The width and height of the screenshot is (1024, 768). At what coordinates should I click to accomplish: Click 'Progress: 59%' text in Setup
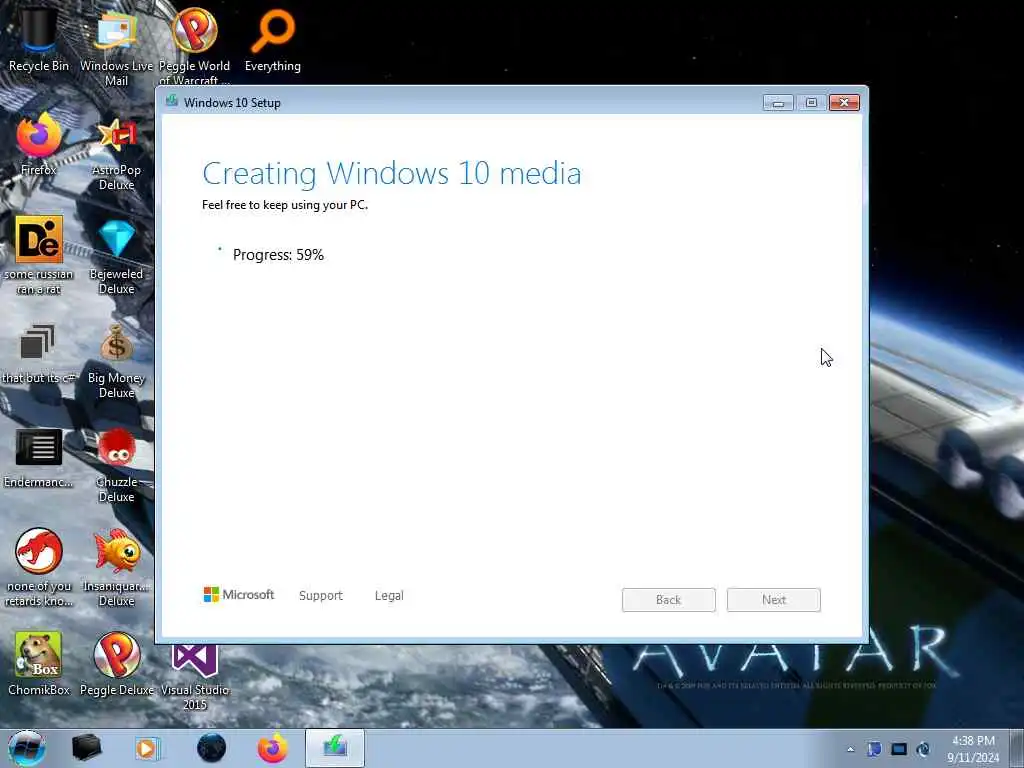(278, 255)
